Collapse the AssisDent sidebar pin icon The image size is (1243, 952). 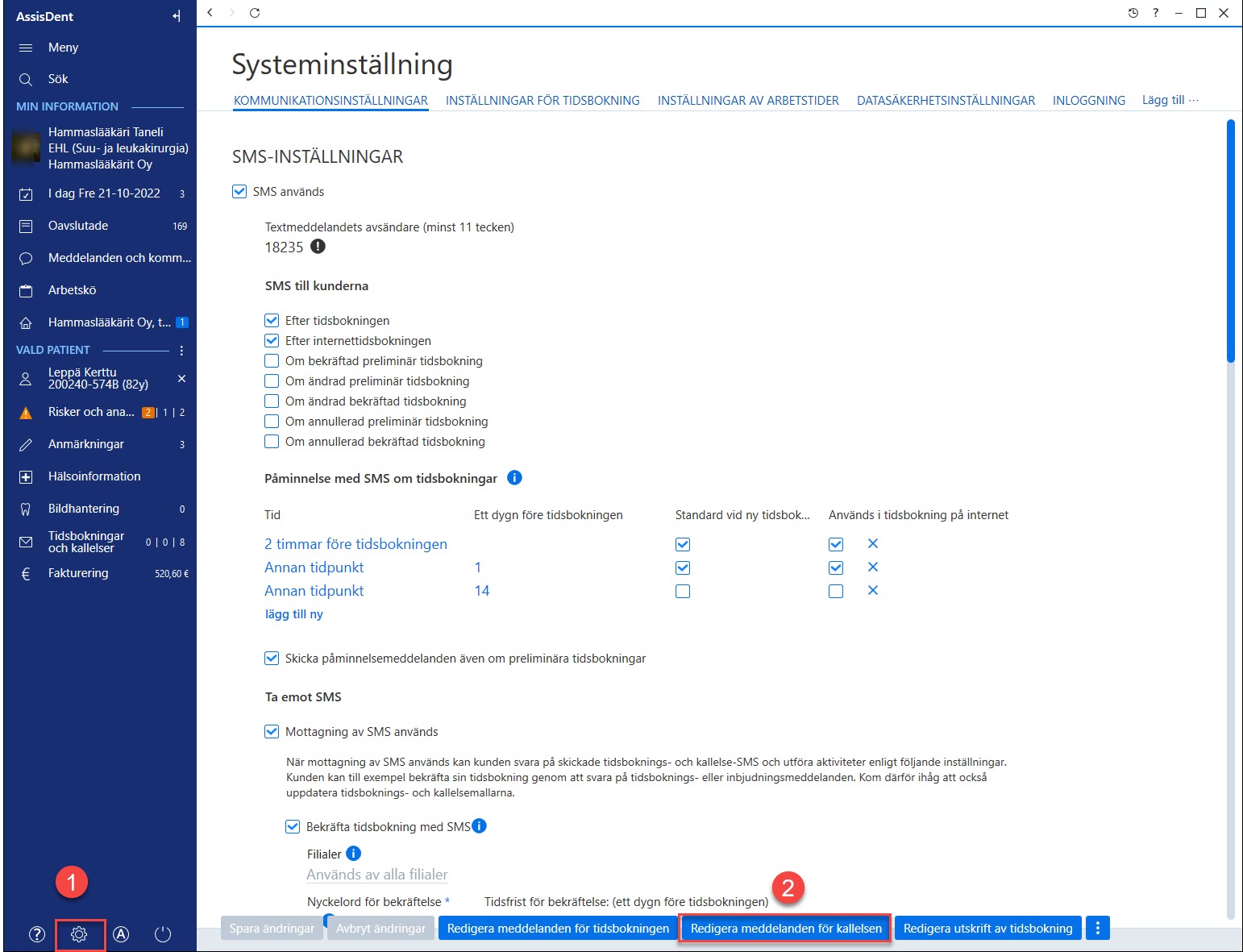coord(177,16)
